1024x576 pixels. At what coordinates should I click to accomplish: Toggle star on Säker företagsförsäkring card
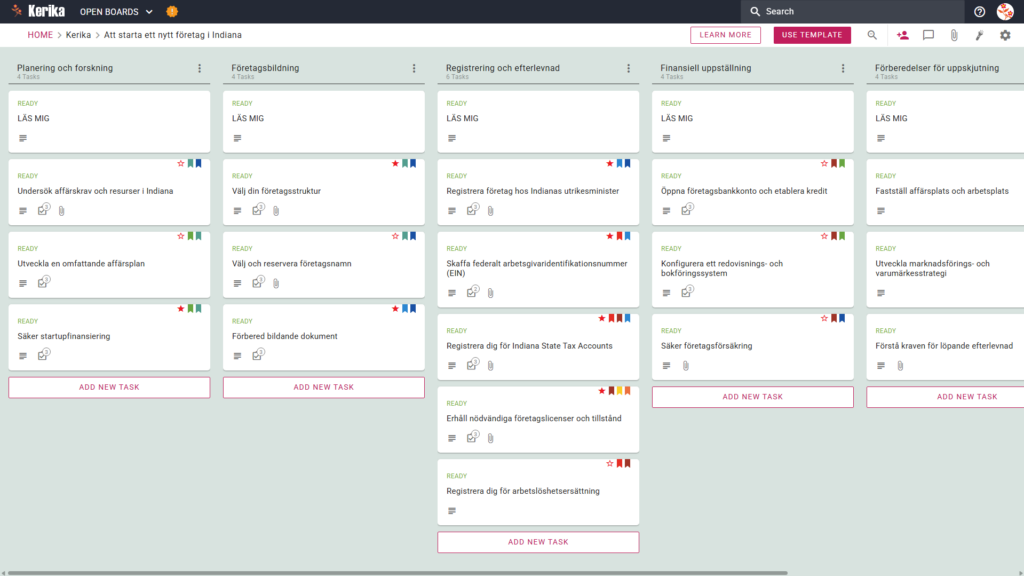coord(824,318)
